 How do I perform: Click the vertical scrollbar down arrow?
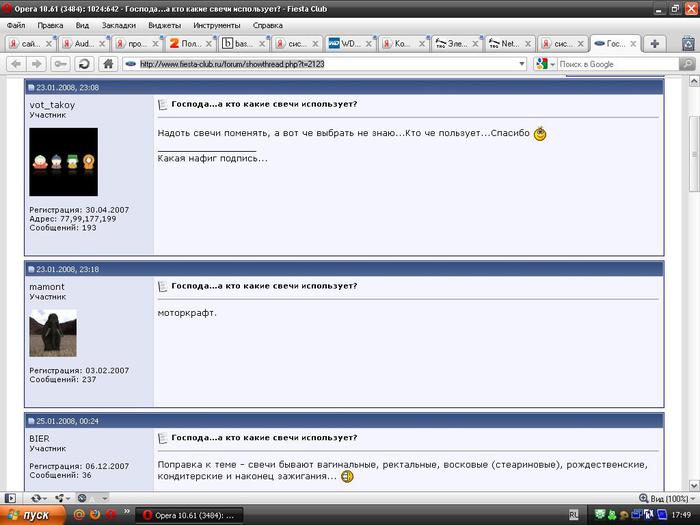tap(694, 485)
